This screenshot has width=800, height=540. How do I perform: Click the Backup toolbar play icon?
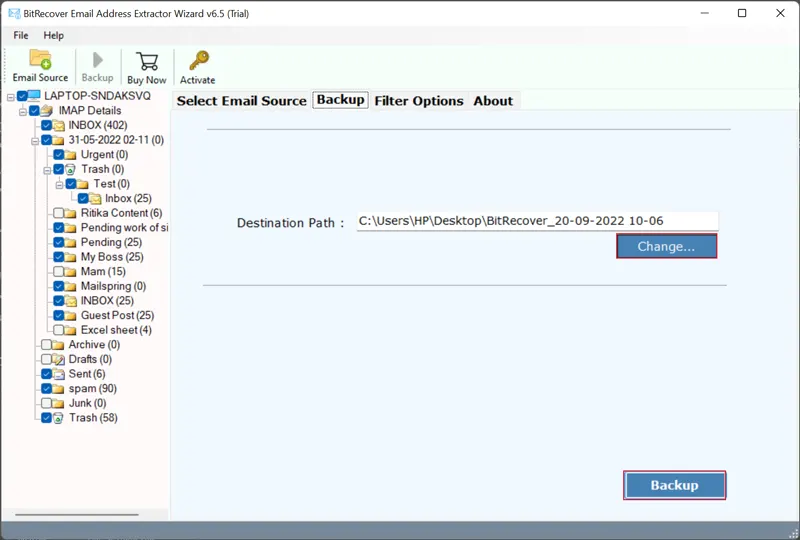(x=97, y=60)
